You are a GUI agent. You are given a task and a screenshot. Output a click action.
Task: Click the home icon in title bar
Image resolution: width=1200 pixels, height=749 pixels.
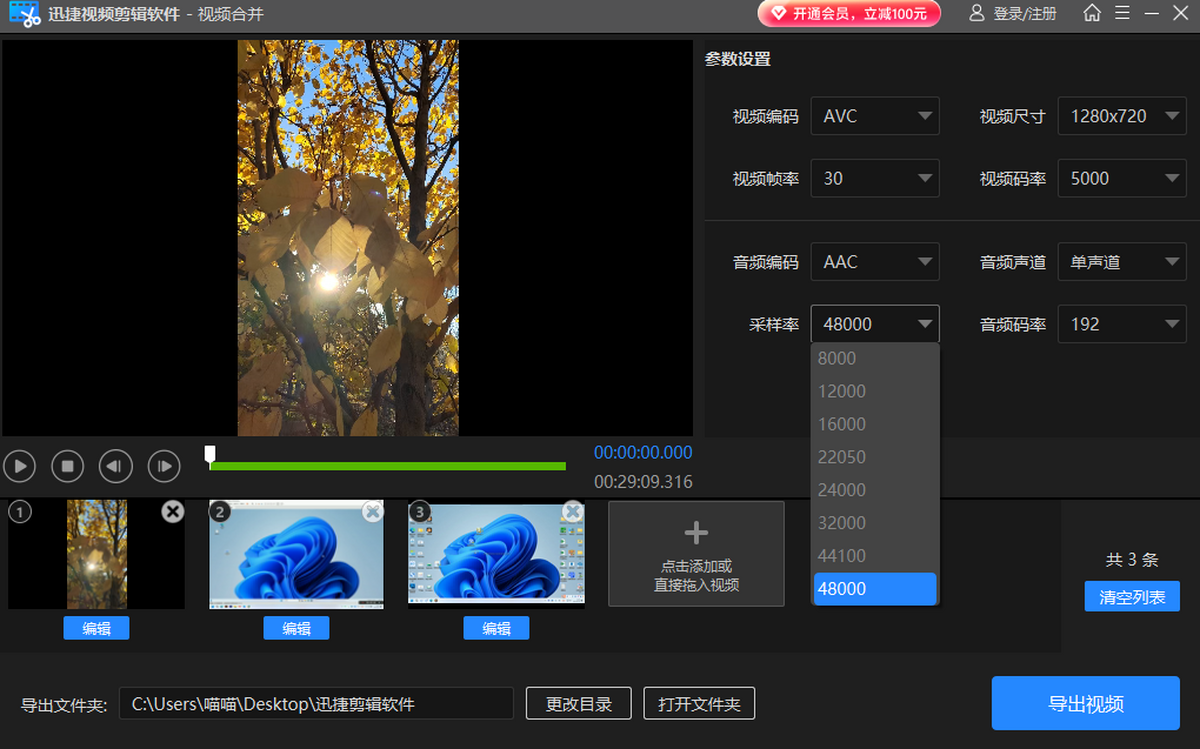(1092, 14)
